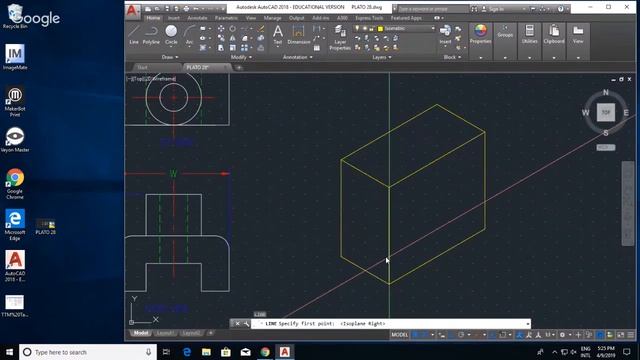
Task: Select the Circle tool
Action: pyautogui.click(x=171, y=34)
